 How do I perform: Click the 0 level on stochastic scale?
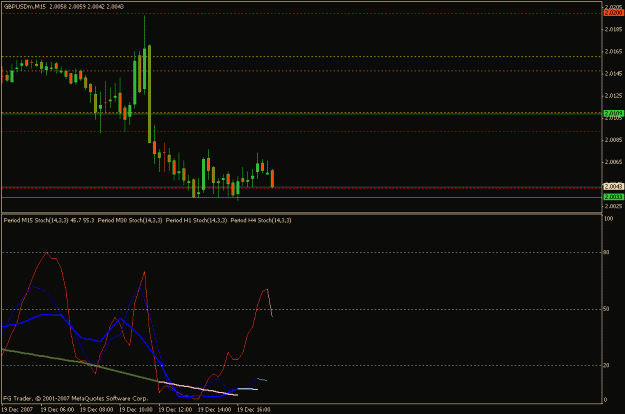[606, 400]
